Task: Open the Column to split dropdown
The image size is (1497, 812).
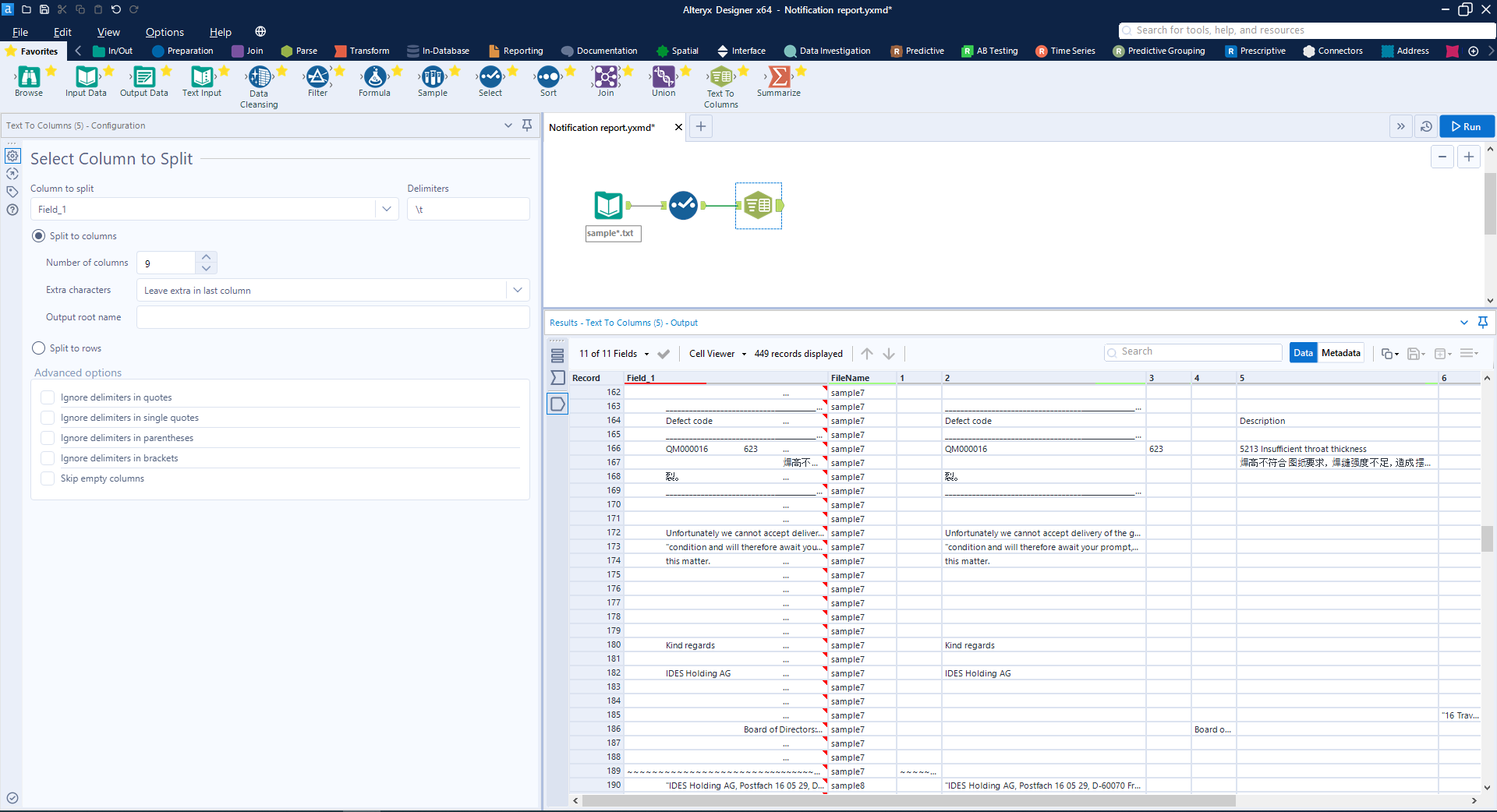Action: tap(386, 209)
